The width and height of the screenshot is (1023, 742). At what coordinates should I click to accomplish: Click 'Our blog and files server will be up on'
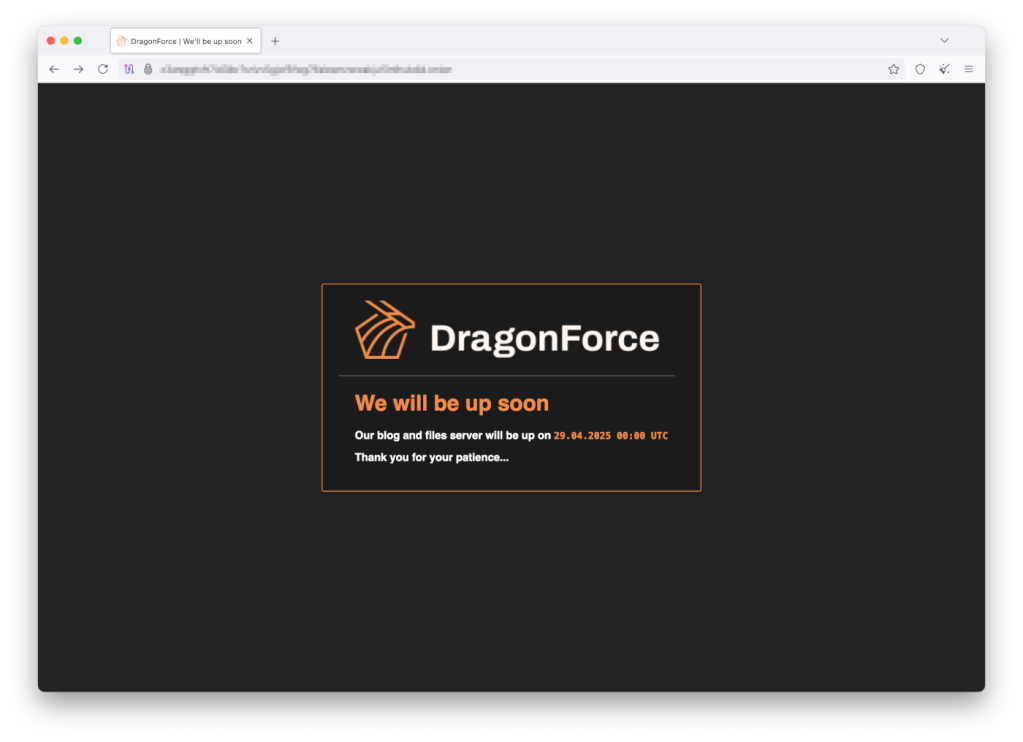pos(453,435)
